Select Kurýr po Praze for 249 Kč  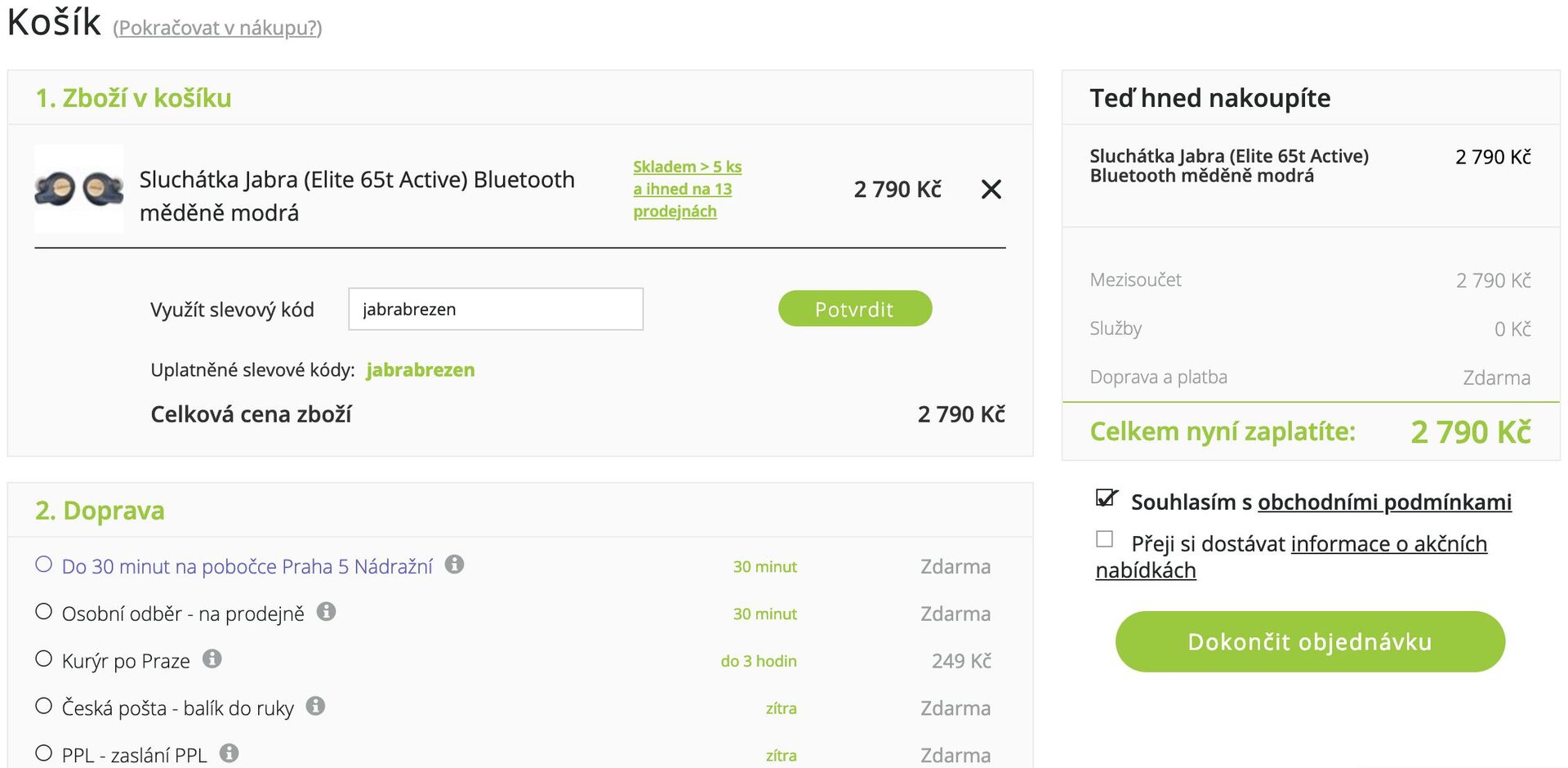[x=43, y=659]
